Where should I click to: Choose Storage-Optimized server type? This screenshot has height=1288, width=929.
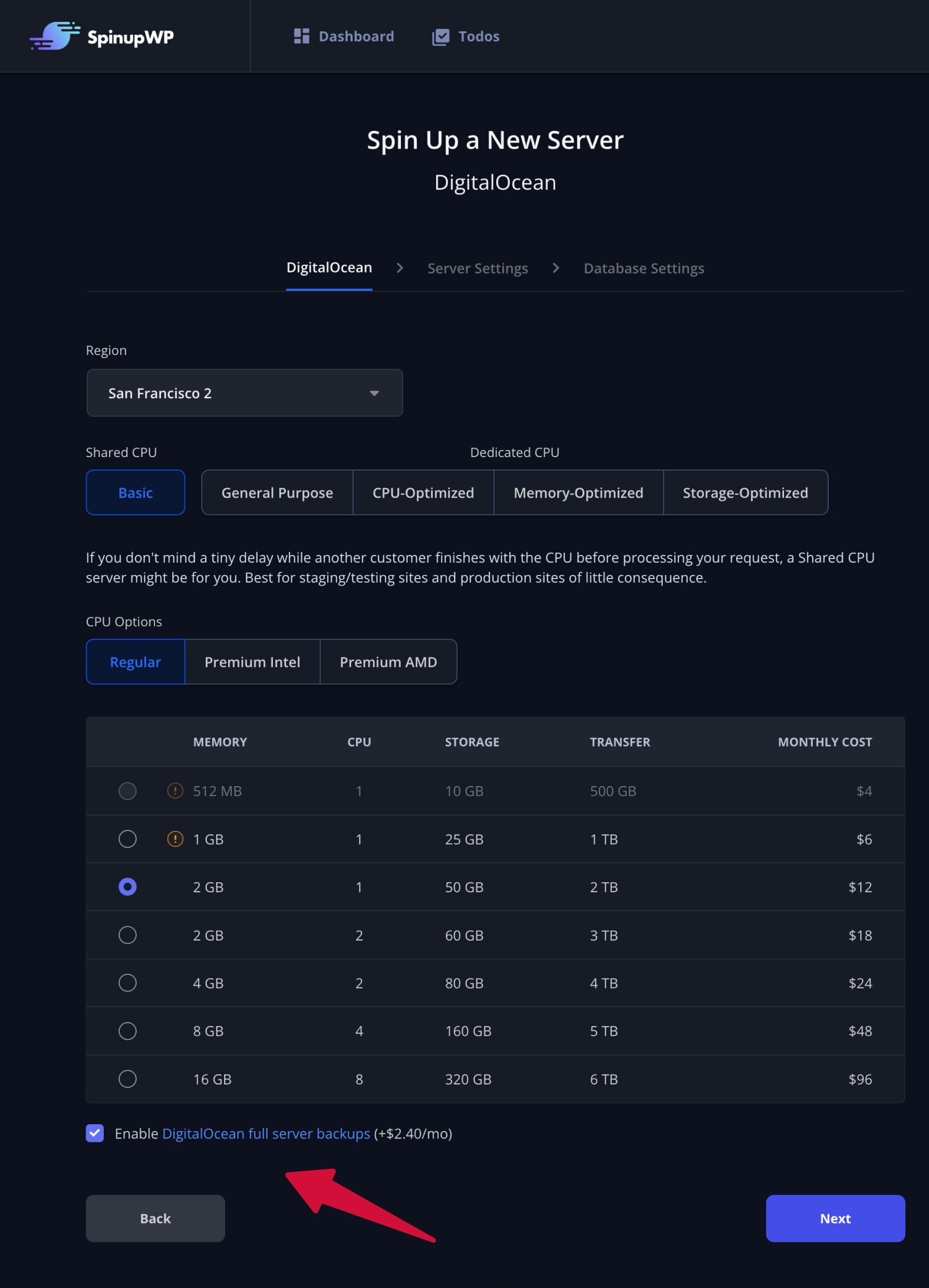(746, 492)
